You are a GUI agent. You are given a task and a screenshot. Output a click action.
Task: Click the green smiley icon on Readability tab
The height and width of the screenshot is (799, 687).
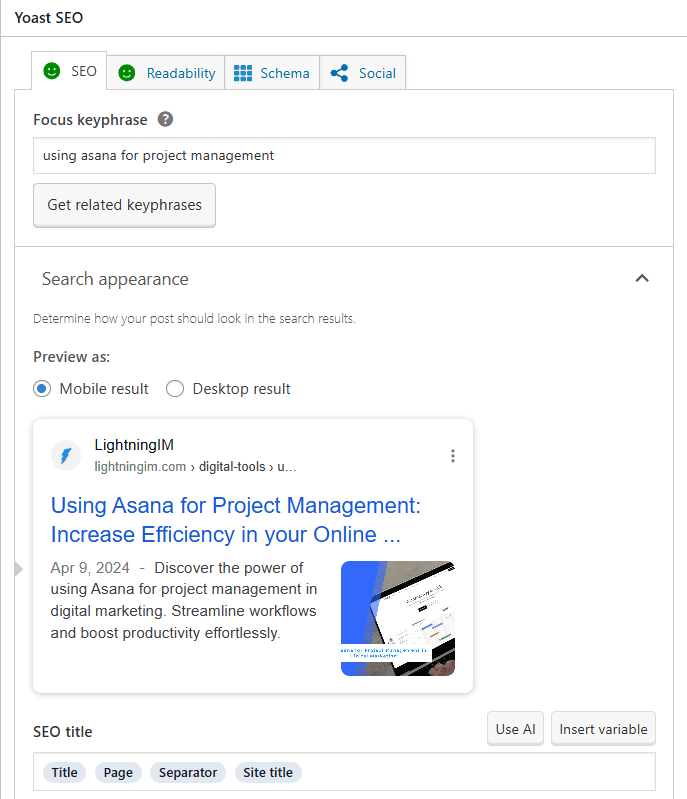(x=126, y=73)
